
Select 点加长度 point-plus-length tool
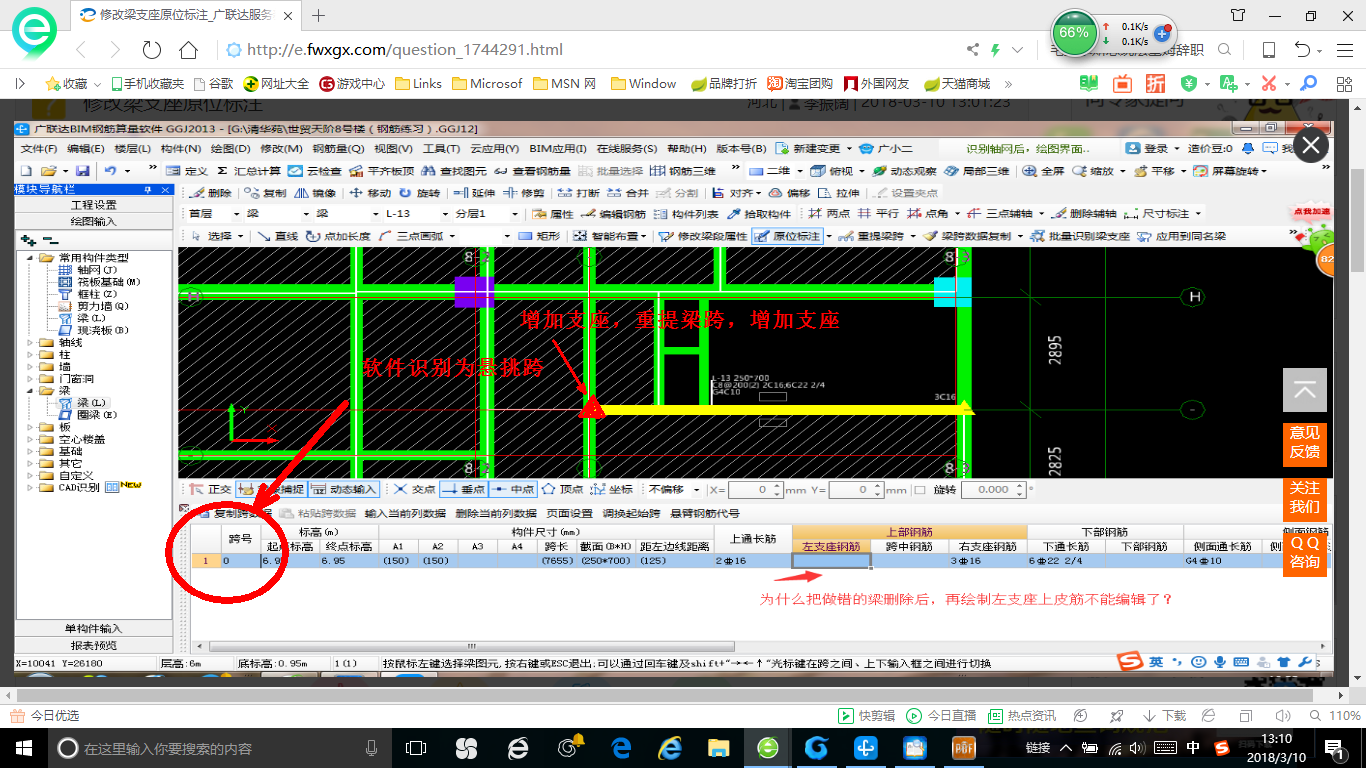point(338,236)
